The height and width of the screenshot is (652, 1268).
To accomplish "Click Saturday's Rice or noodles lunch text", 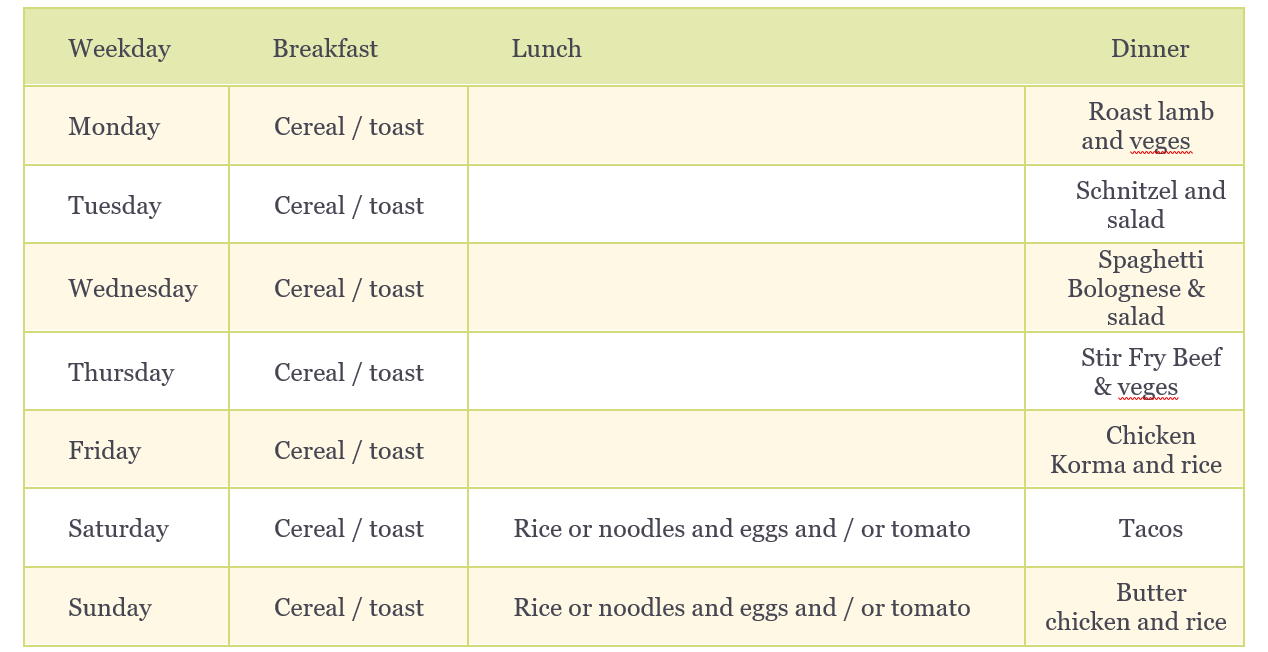I will [742, 529].
